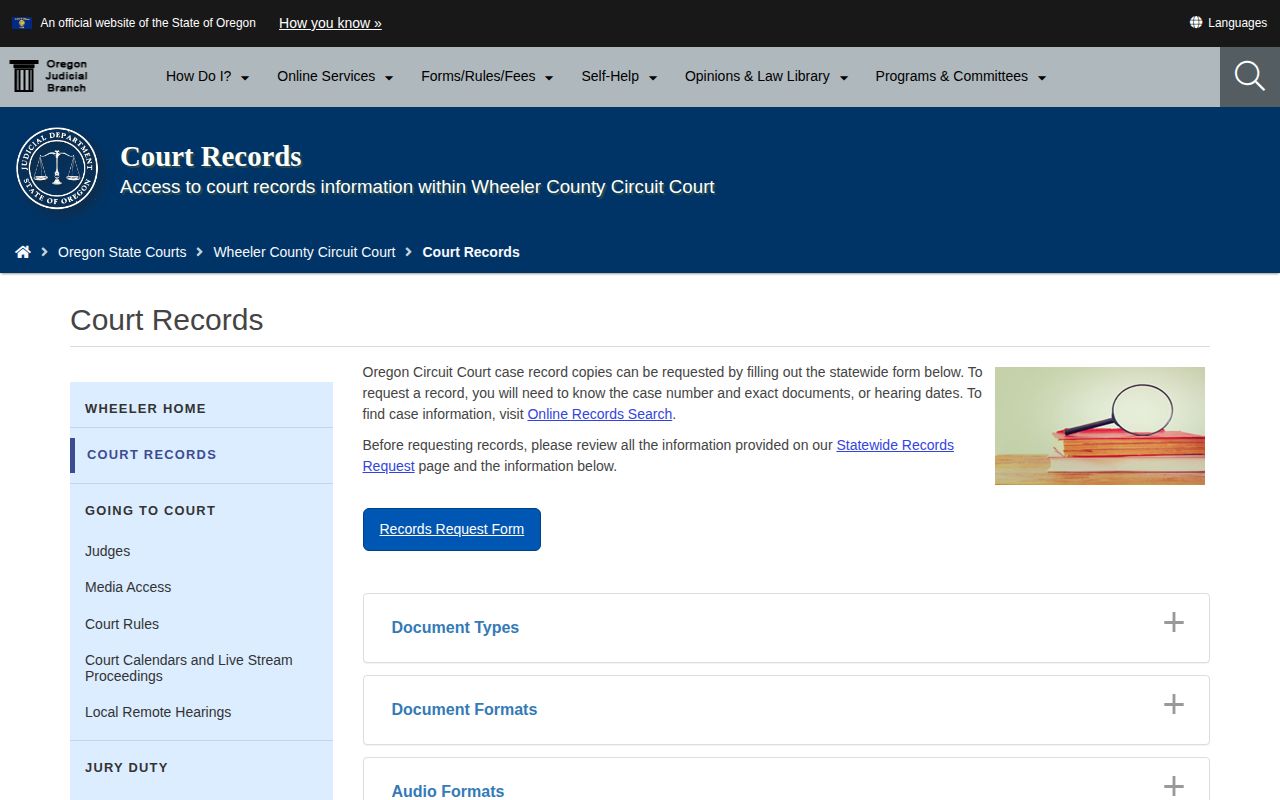Click the Audio Formats heading
This screenshot has height=800, width=1280.
(x=448, y=791)
